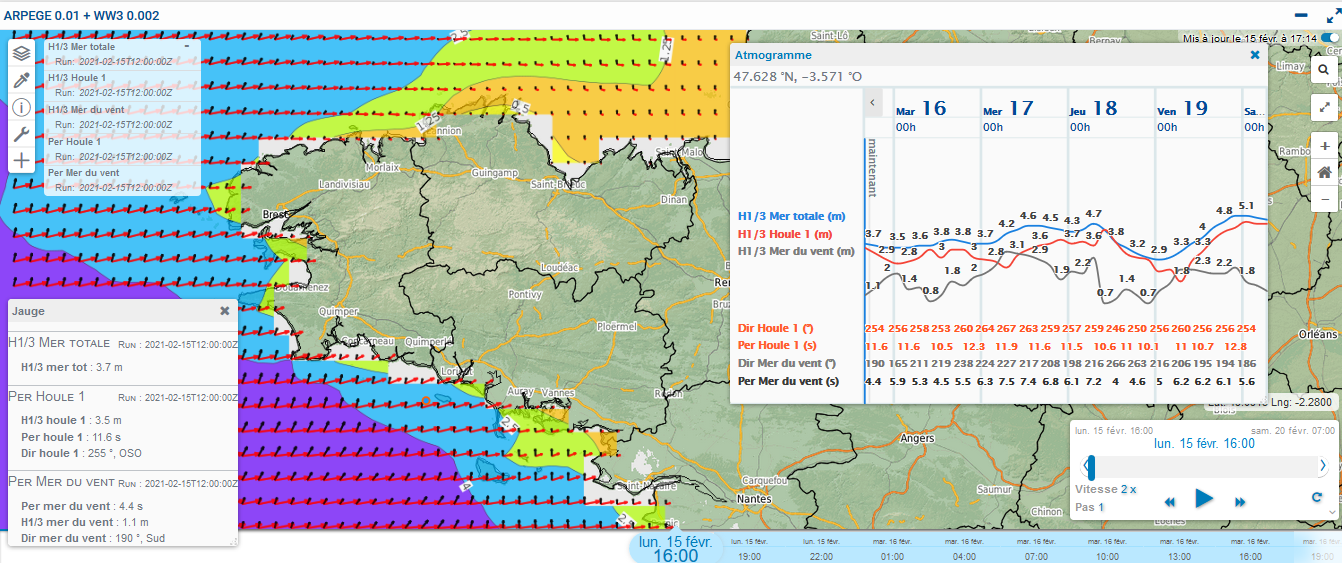Collapse the Atmogramme left chevron

[x=872, y=102]
